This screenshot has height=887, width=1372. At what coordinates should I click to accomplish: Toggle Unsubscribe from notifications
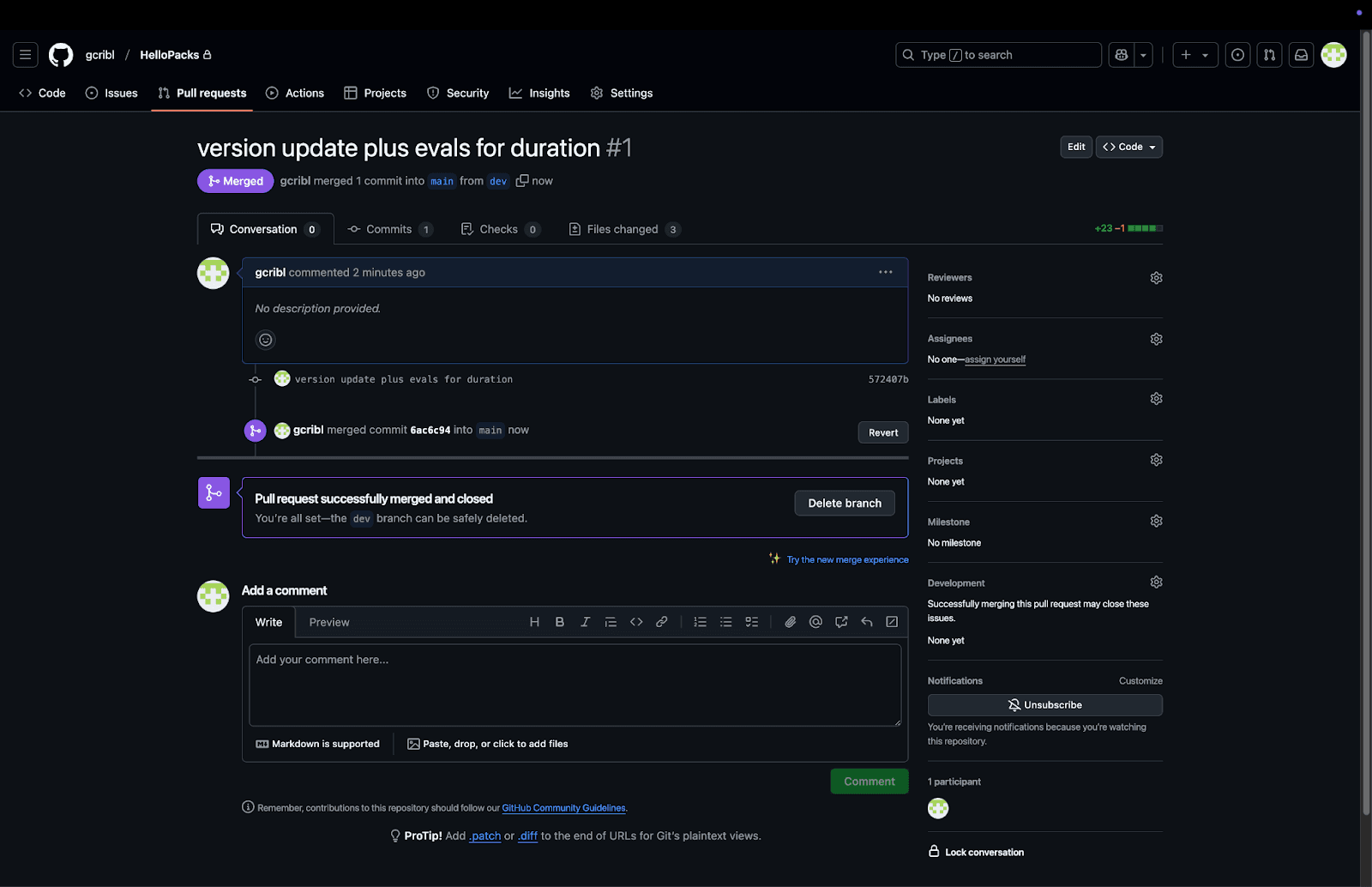1044,705
